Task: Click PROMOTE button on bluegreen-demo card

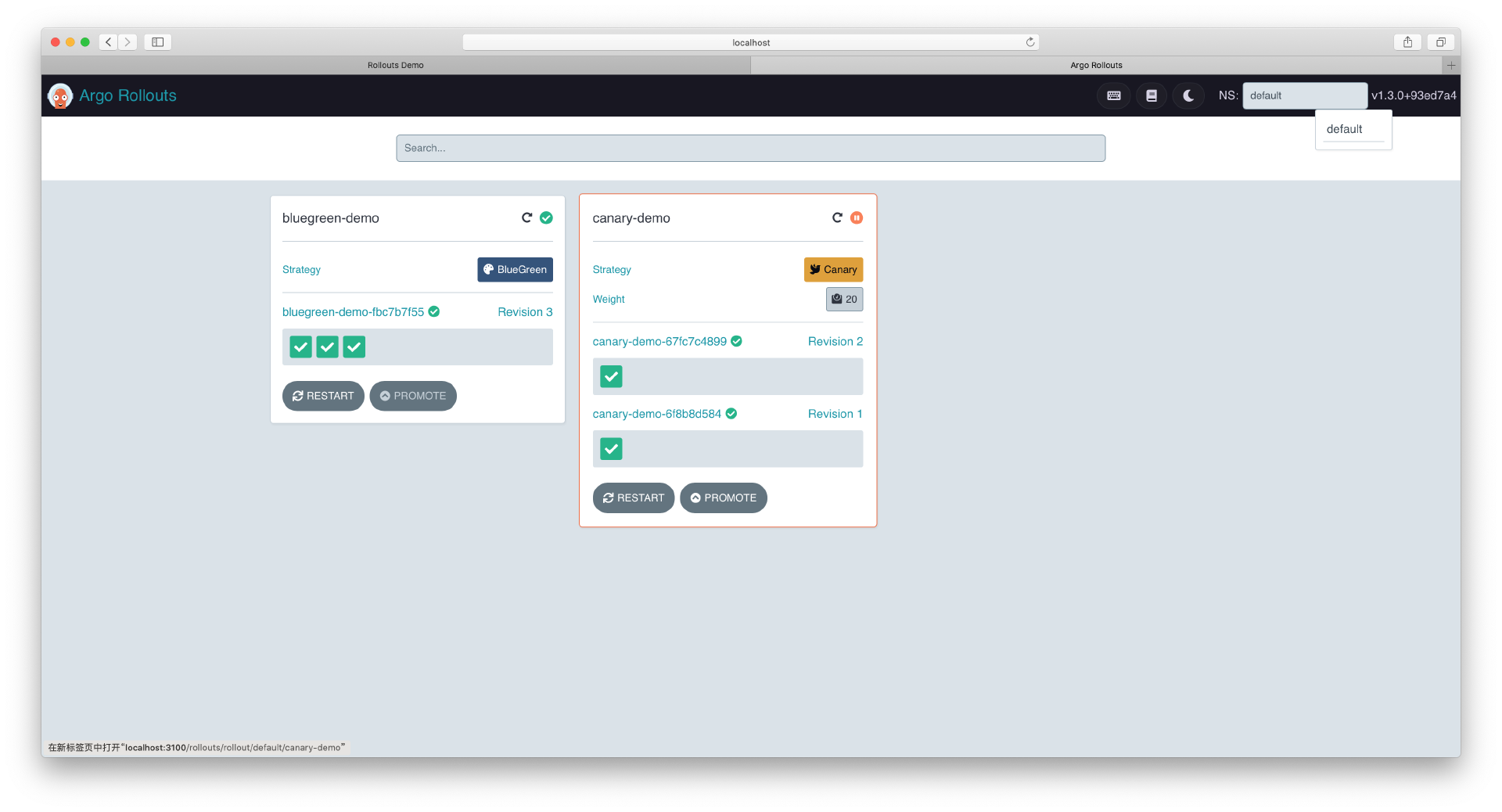Action: point(413,396)
